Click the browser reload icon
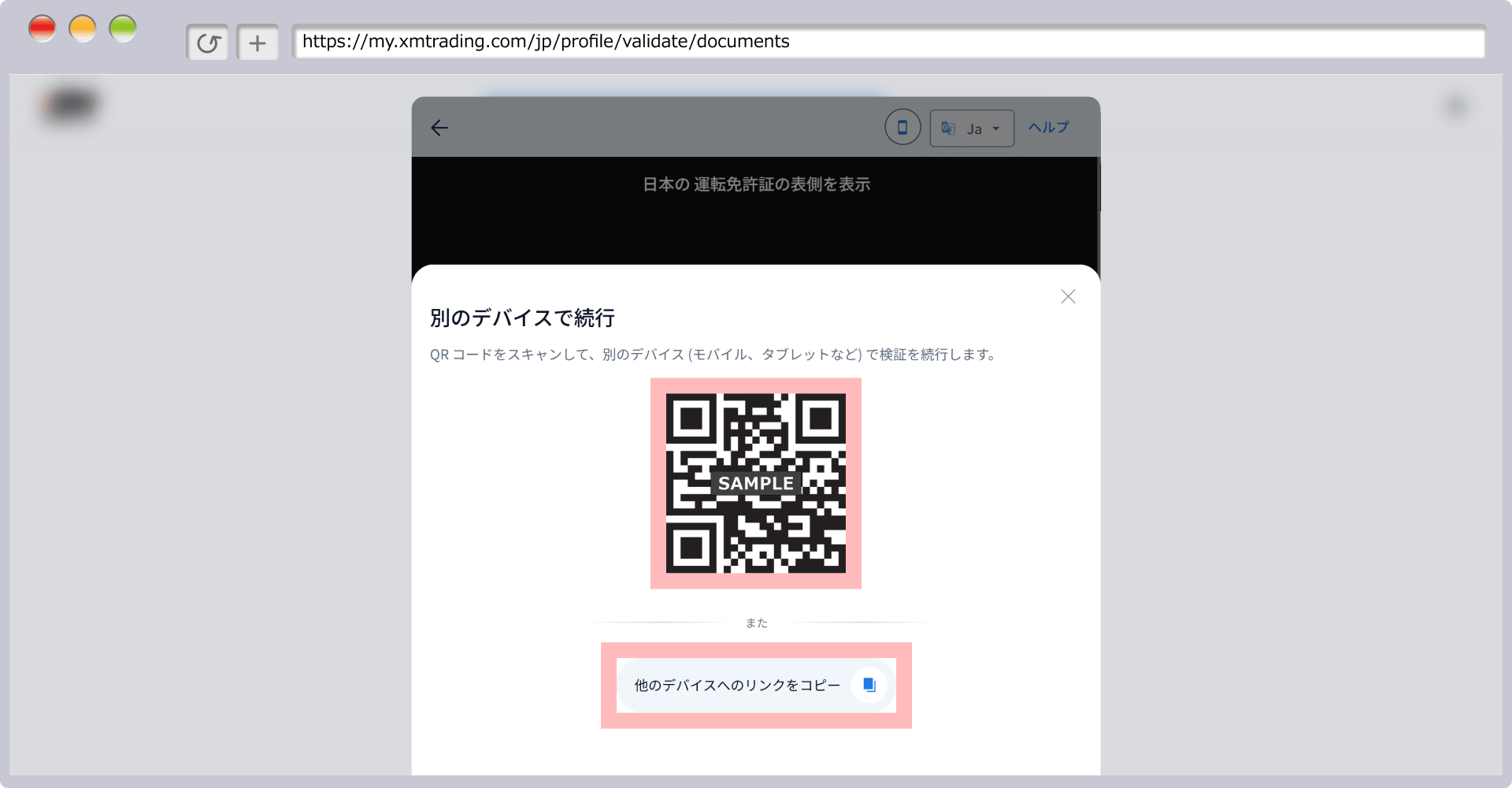Viewport: 1512px width, 788px height. [208, 43]
